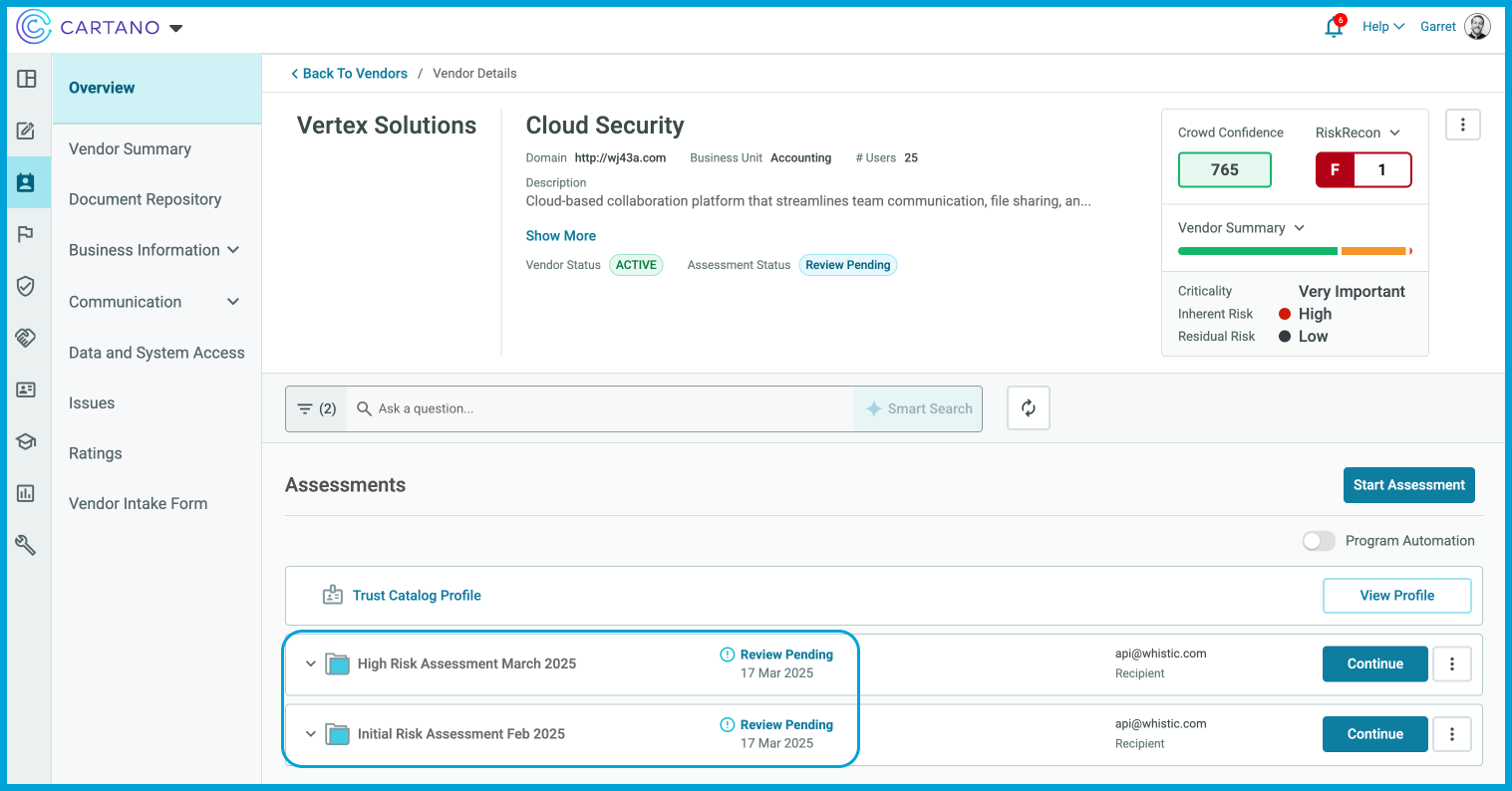Open the filter control showing (2)
The height and width of the screenshot is (791, 1512).
[315, 408]
